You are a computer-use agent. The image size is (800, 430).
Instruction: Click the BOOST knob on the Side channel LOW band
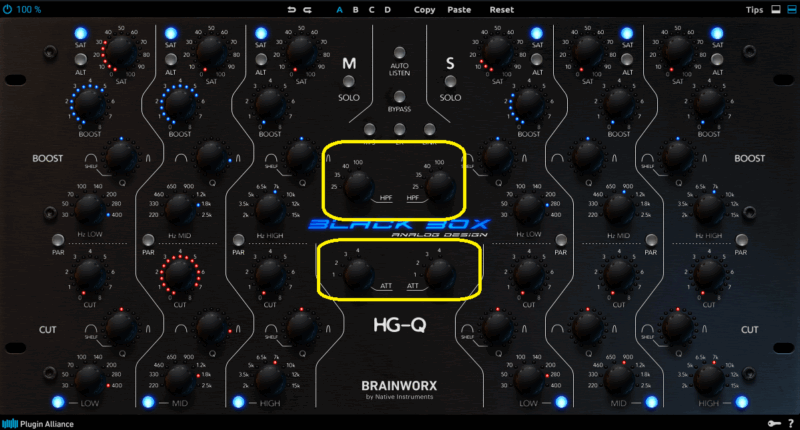[529, 106]
